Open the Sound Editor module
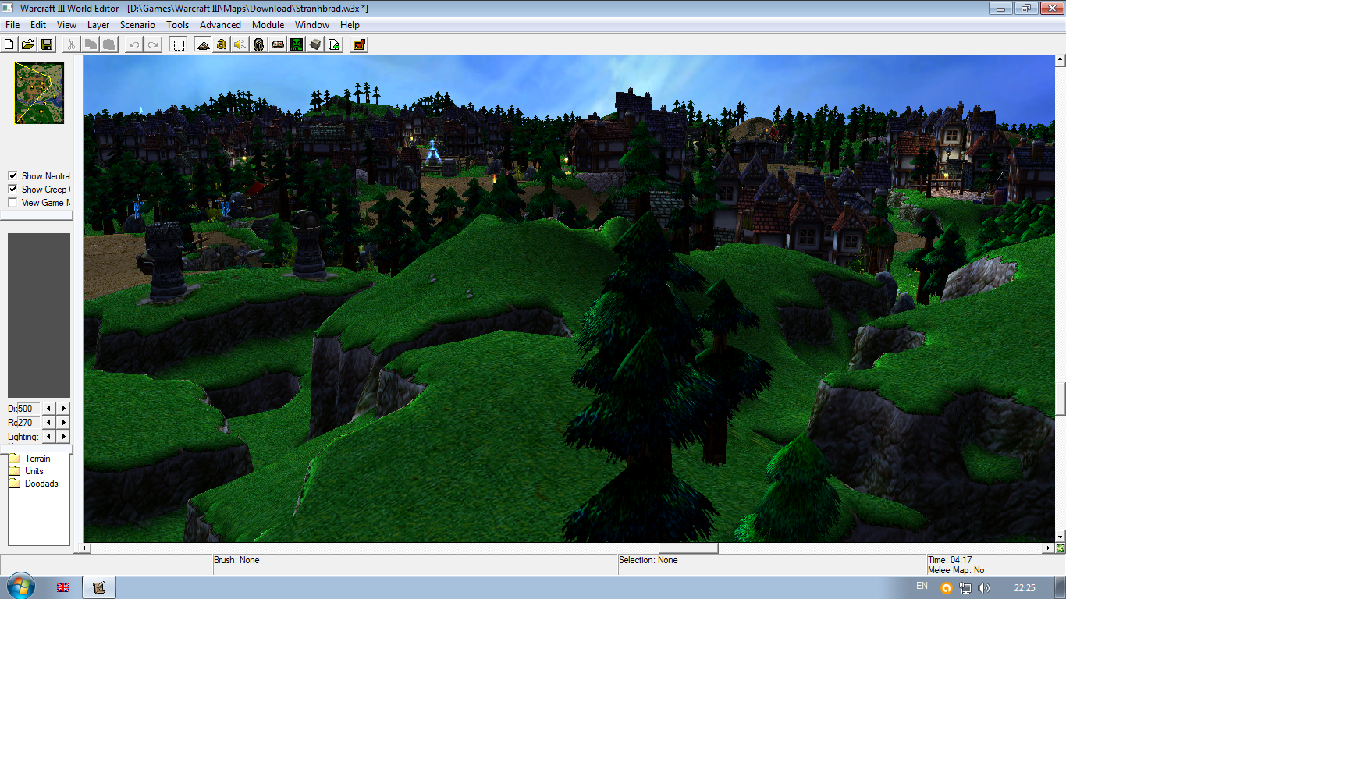1366x768 pixels. [240, 44]
